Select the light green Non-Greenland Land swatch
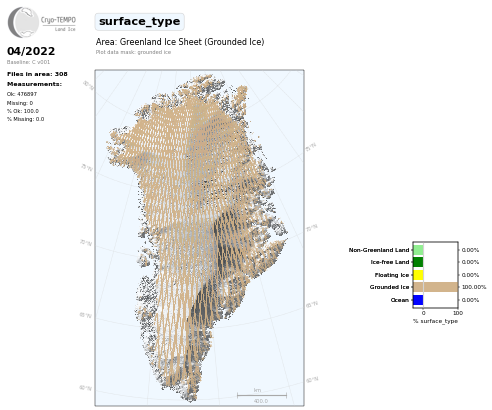Image resolution: width=492 pixels, height=410 pixels. [x=418, y=250]
